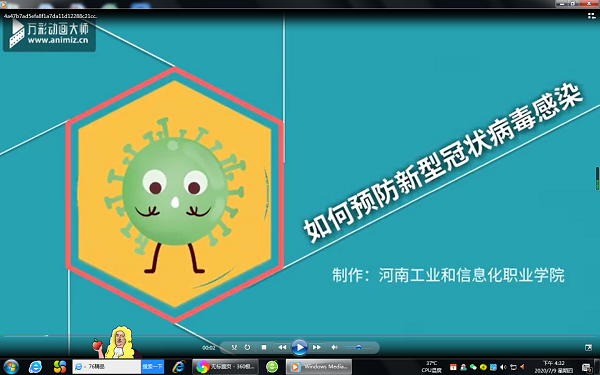Screen dimensions: 600x375
Task: Select Windows Media Player taskbar button
Action: (319, 367)
